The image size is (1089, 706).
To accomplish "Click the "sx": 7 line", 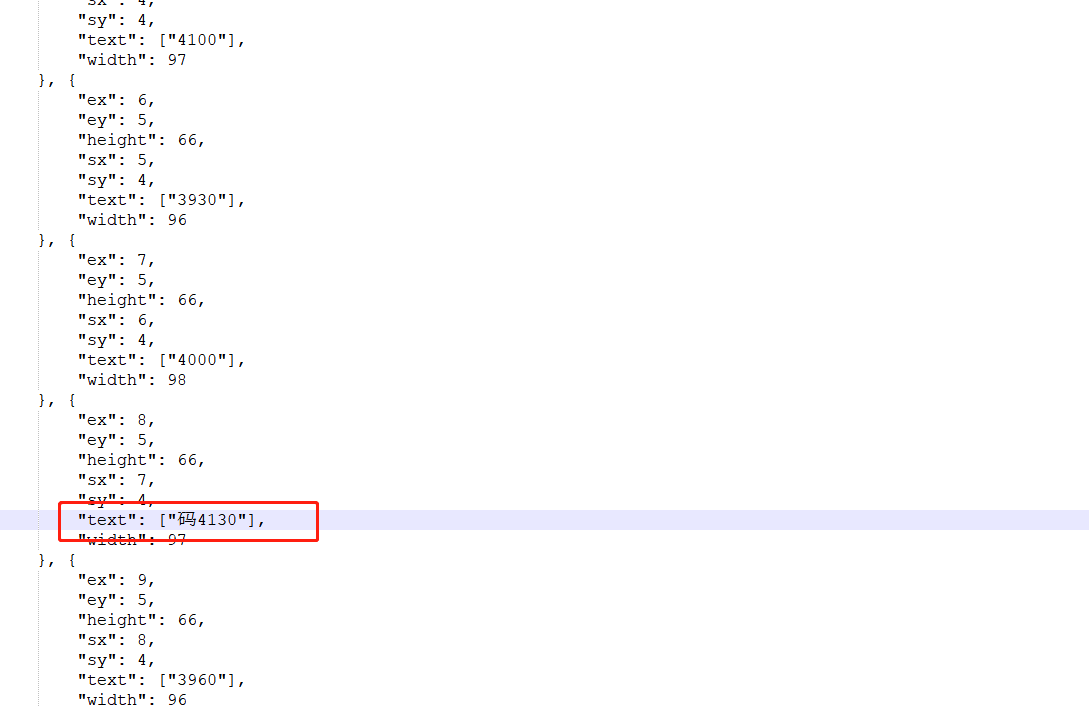I will (x=116, y=480).
